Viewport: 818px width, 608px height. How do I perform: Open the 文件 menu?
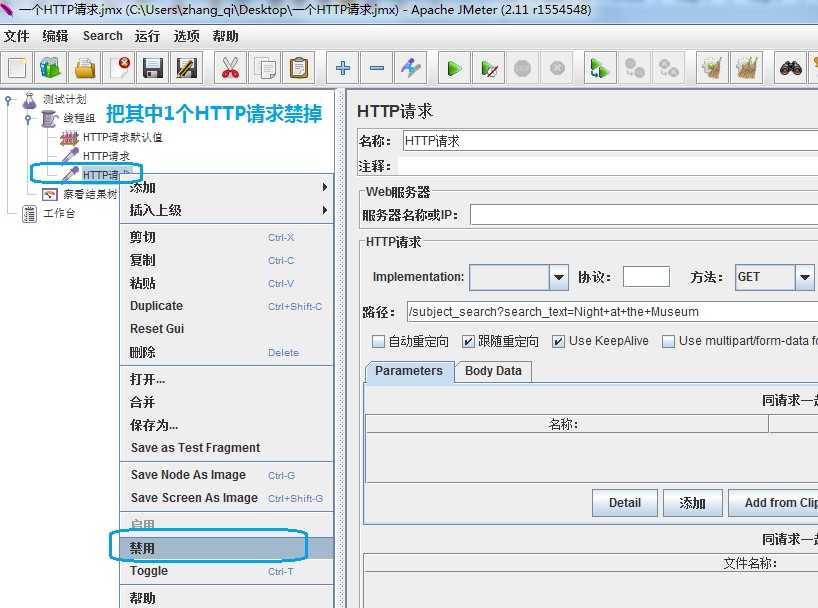pyautogui.click(x=16, y=36)
